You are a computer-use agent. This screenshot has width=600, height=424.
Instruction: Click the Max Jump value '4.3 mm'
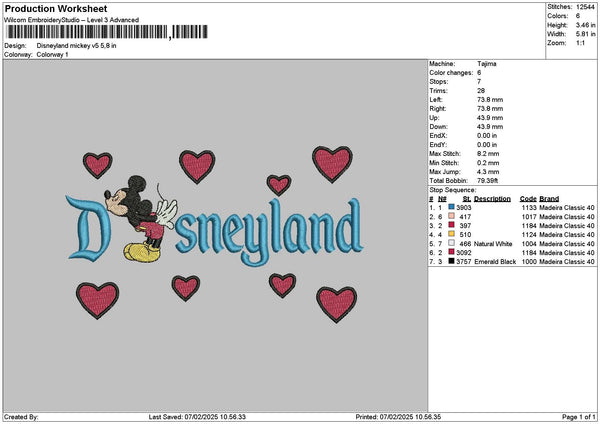tap(488, 172)
